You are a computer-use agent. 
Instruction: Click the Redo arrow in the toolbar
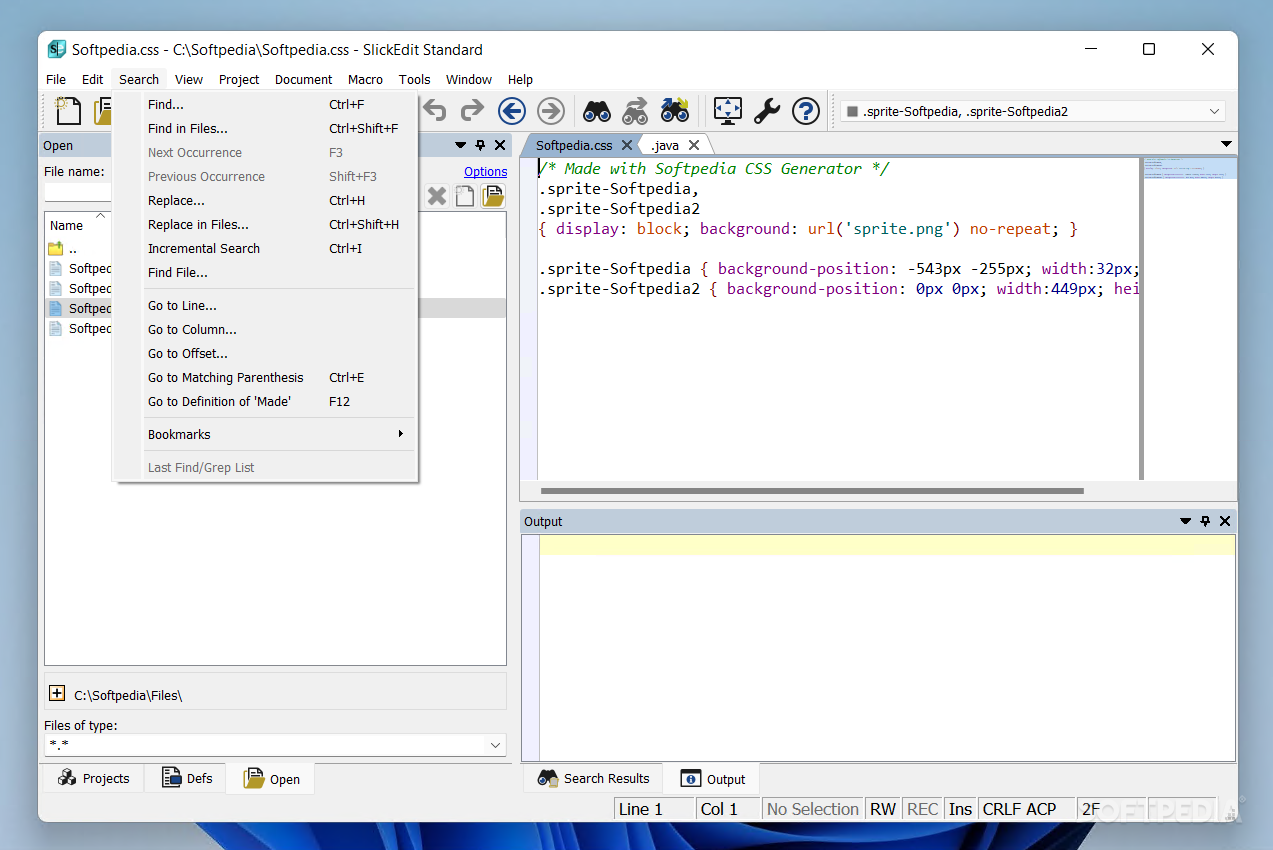click(472, 110)
